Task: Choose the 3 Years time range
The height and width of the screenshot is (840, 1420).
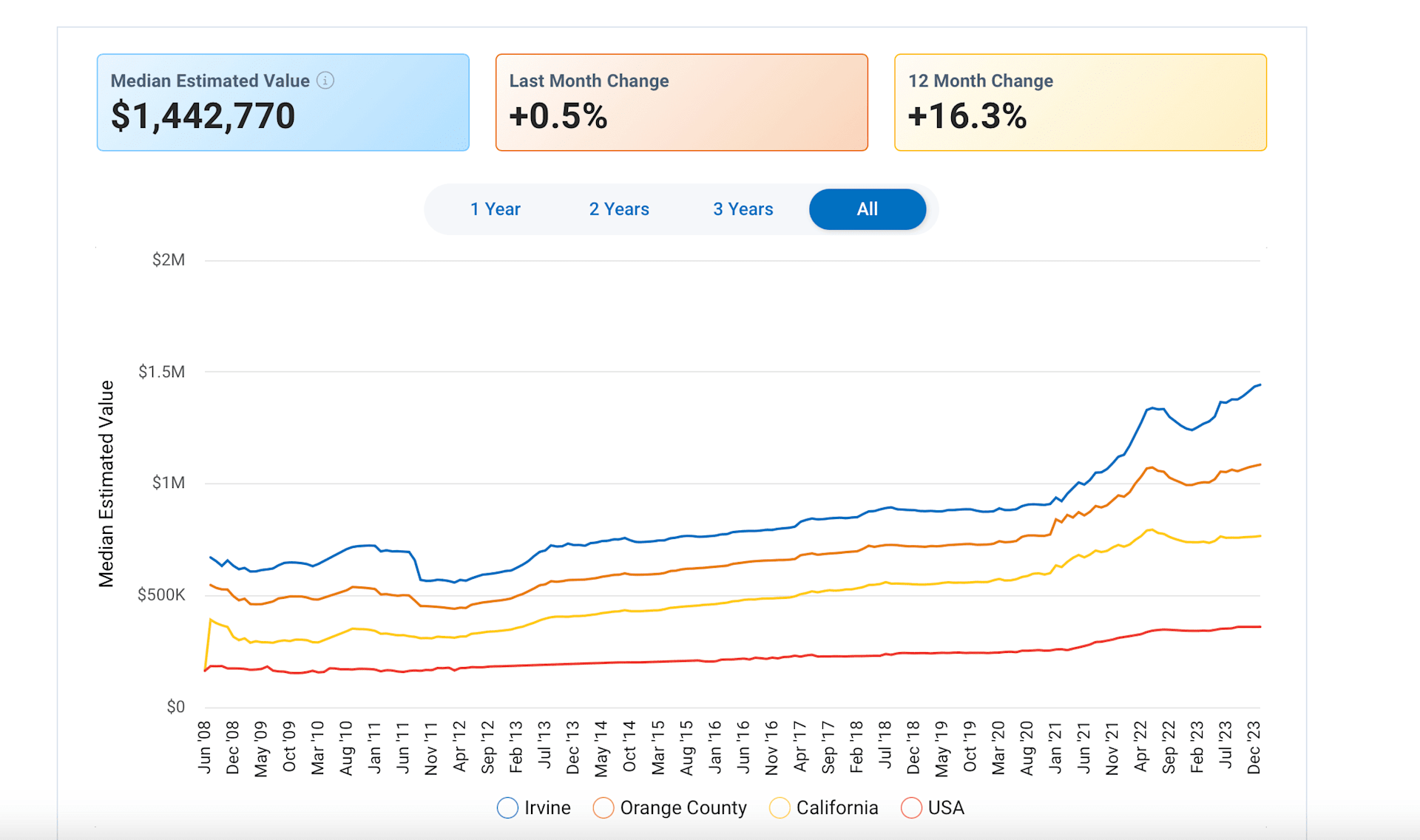Action: (x=743, y=209)
